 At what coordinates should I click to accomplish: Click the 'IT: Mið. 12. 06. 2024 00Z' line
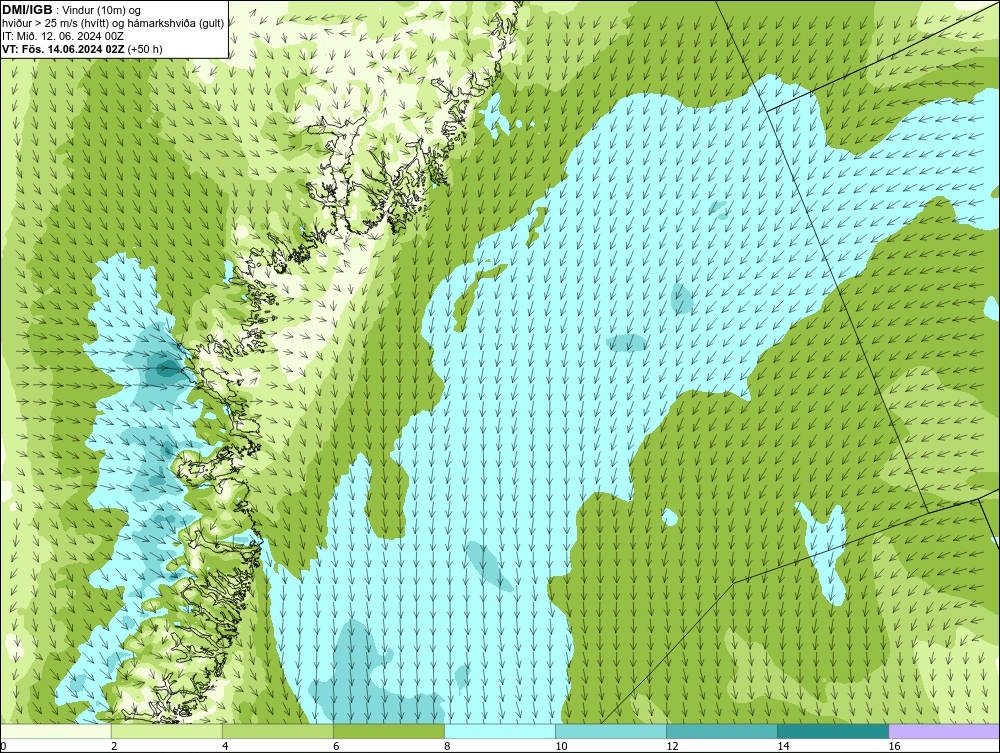[x=62, y=36]
